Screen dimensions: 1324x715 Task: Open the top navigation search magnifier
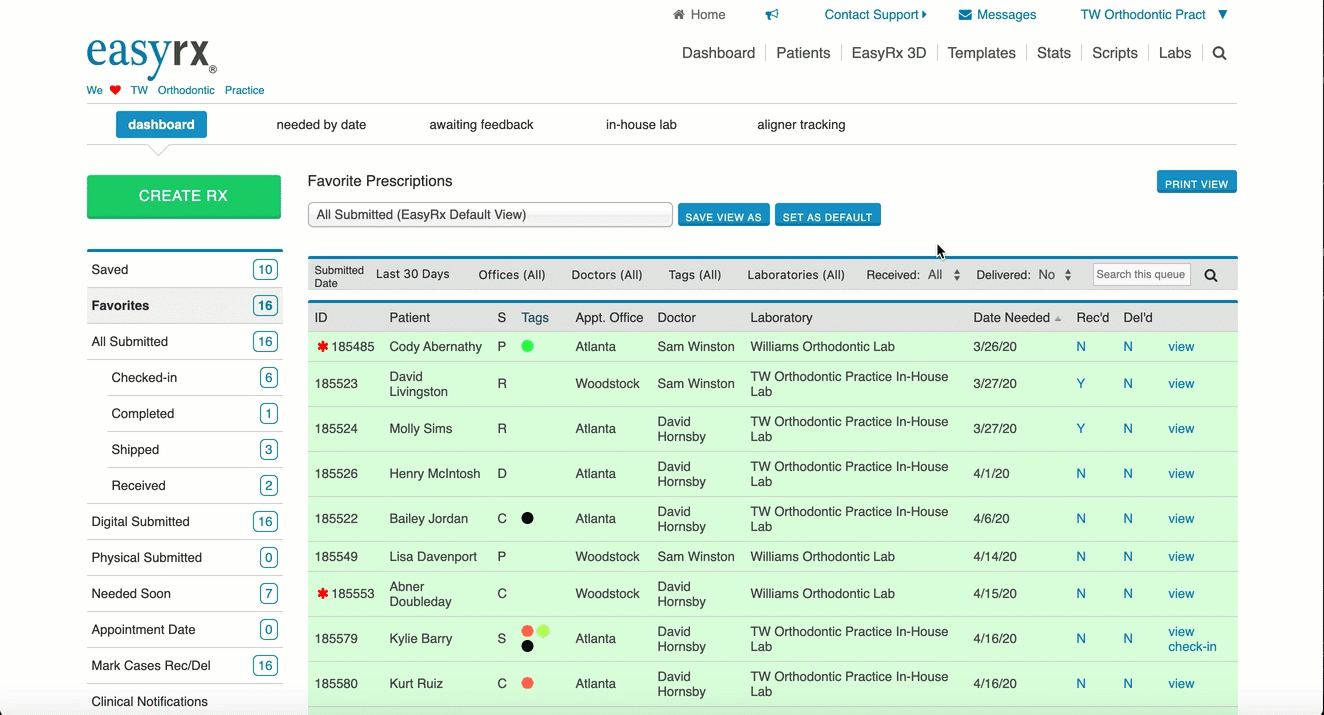click(1219, 53)
